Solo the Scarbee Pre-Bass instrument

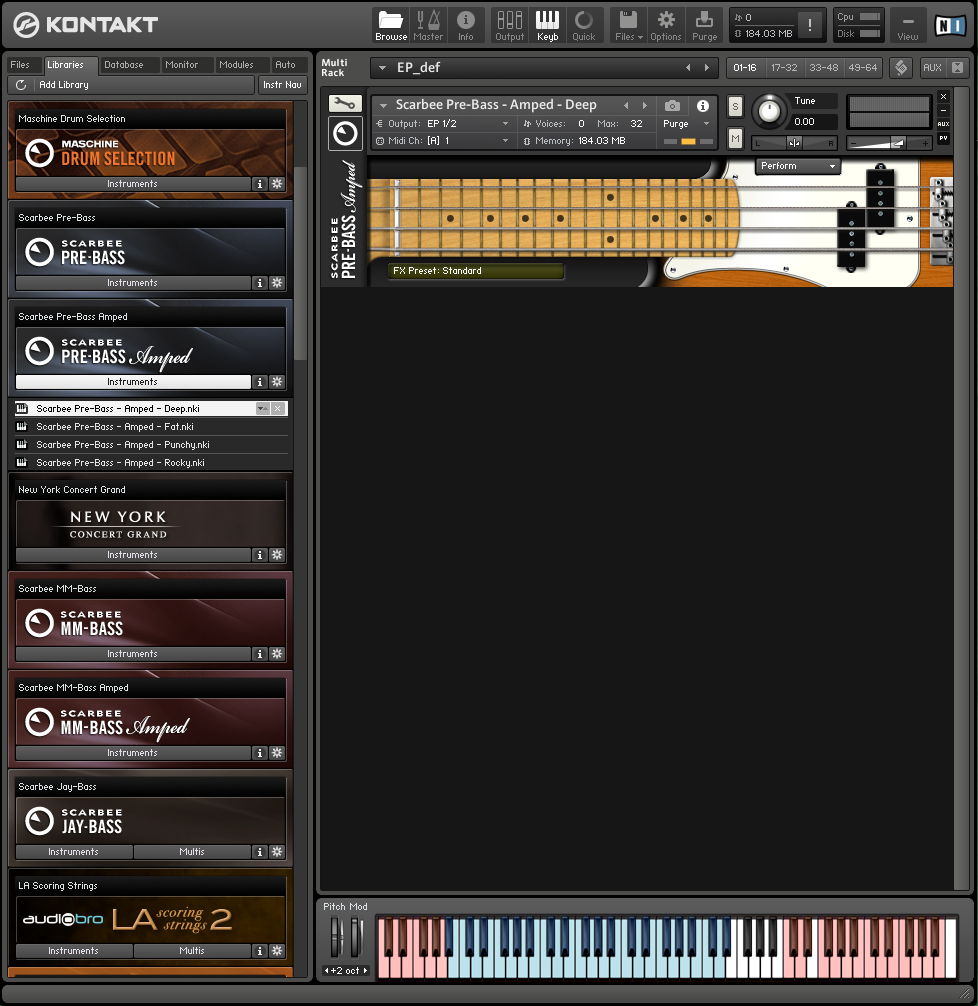click(735, 107)
